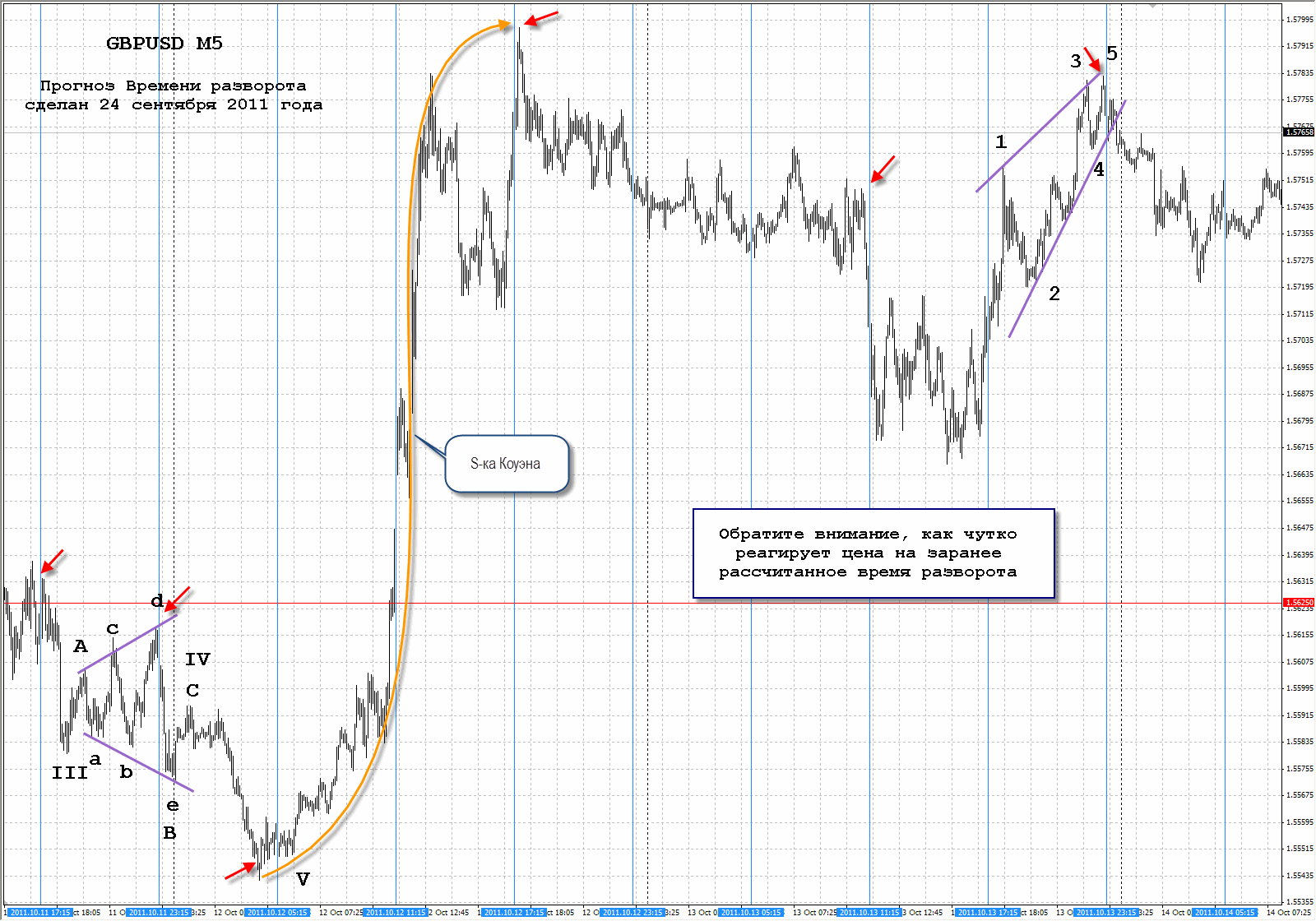The width and height of the screenshot is (1316, 921).
Task: Click the Roman numeral III wave label
Action: (x=70, y=773)
